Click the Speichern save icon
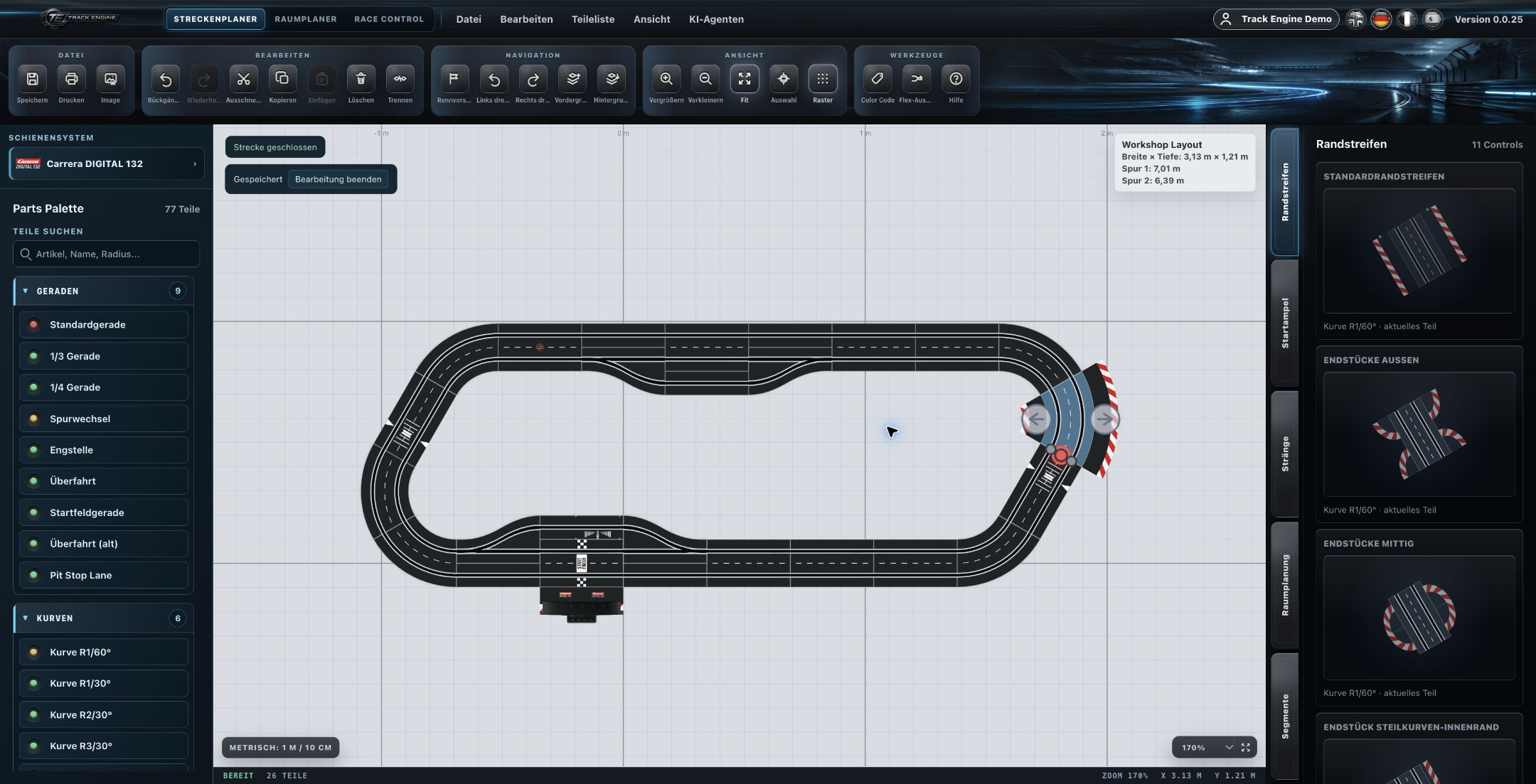 (32, 79)
